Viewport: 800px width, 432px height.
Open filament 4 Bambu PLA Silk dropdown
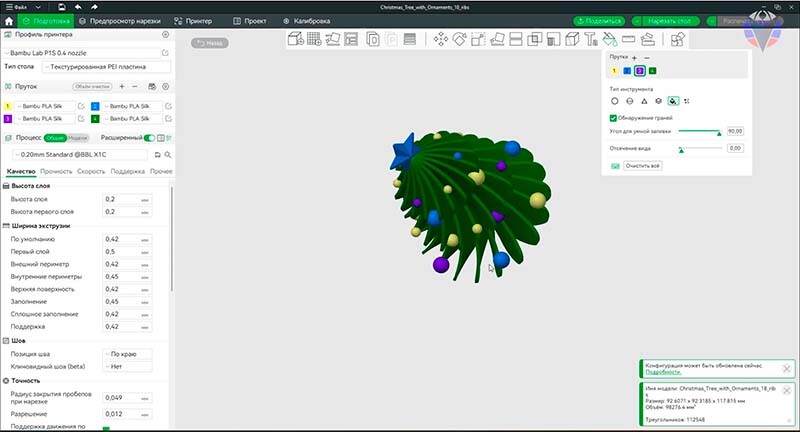click(x=132, y=118)
